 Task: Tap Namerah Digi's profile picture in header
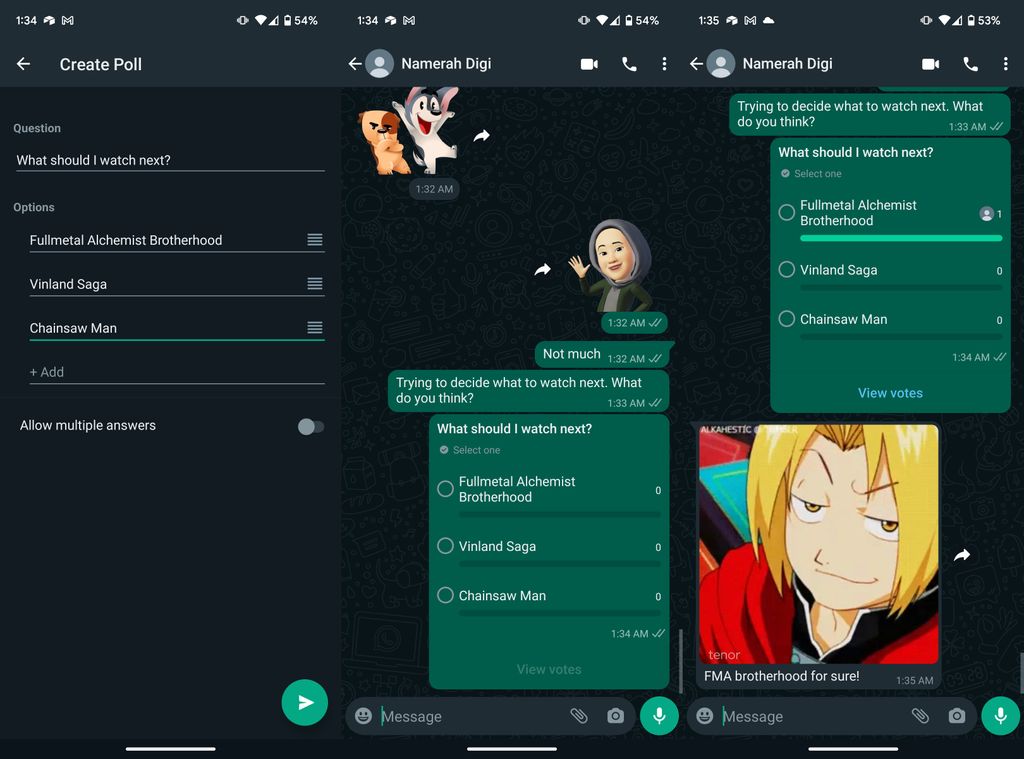pyautogui.click(x=721, y=63)
